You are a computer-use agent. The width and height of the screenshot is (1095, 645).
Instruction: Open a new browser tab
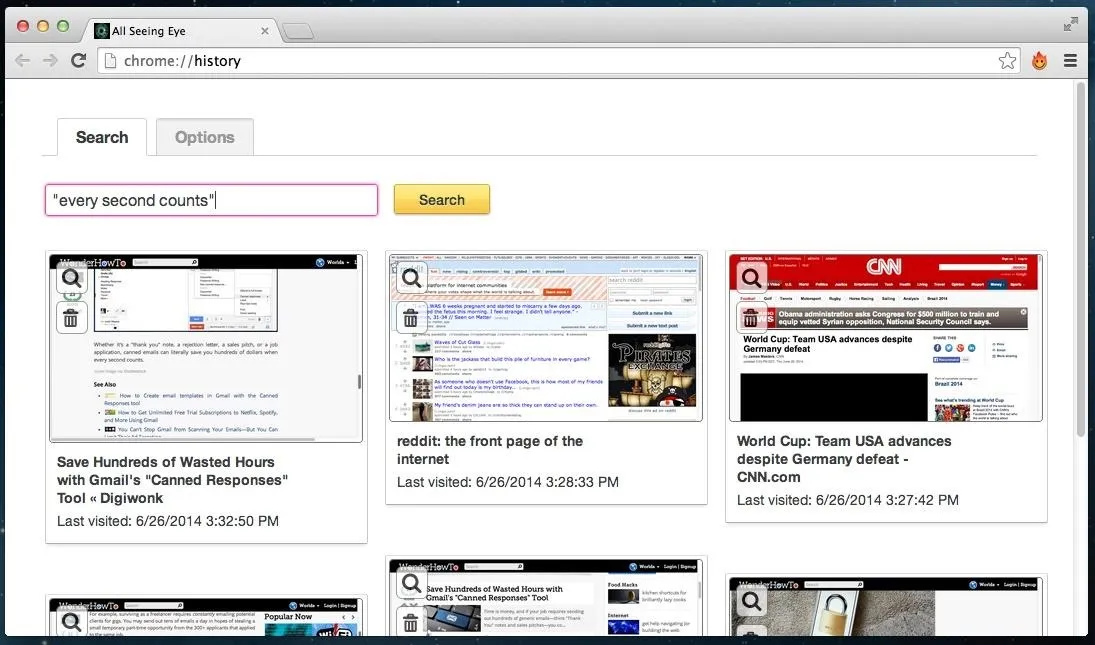click(298, 31)
